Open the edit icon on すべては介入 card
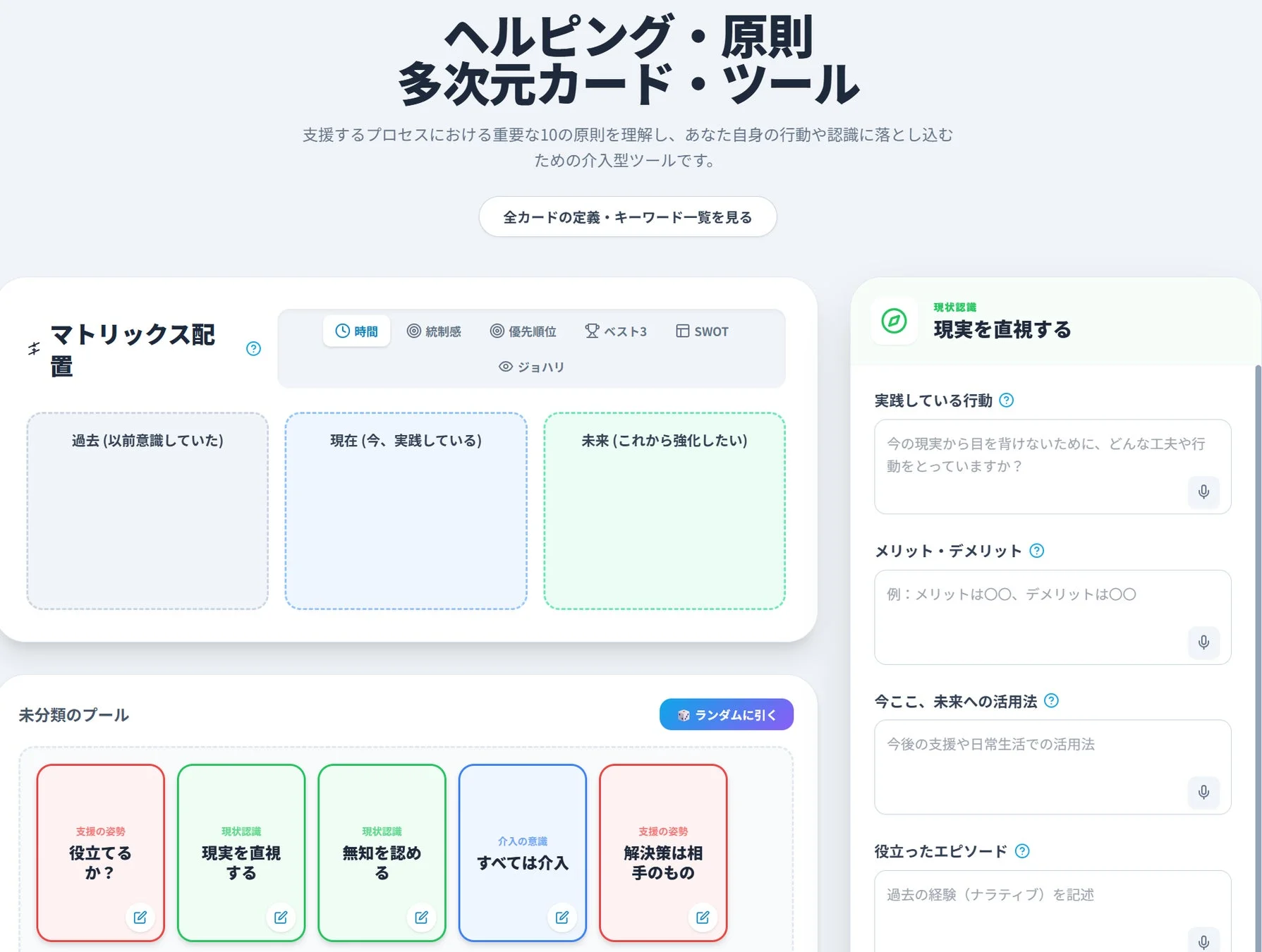1262x952 pixels. point(562,917)
